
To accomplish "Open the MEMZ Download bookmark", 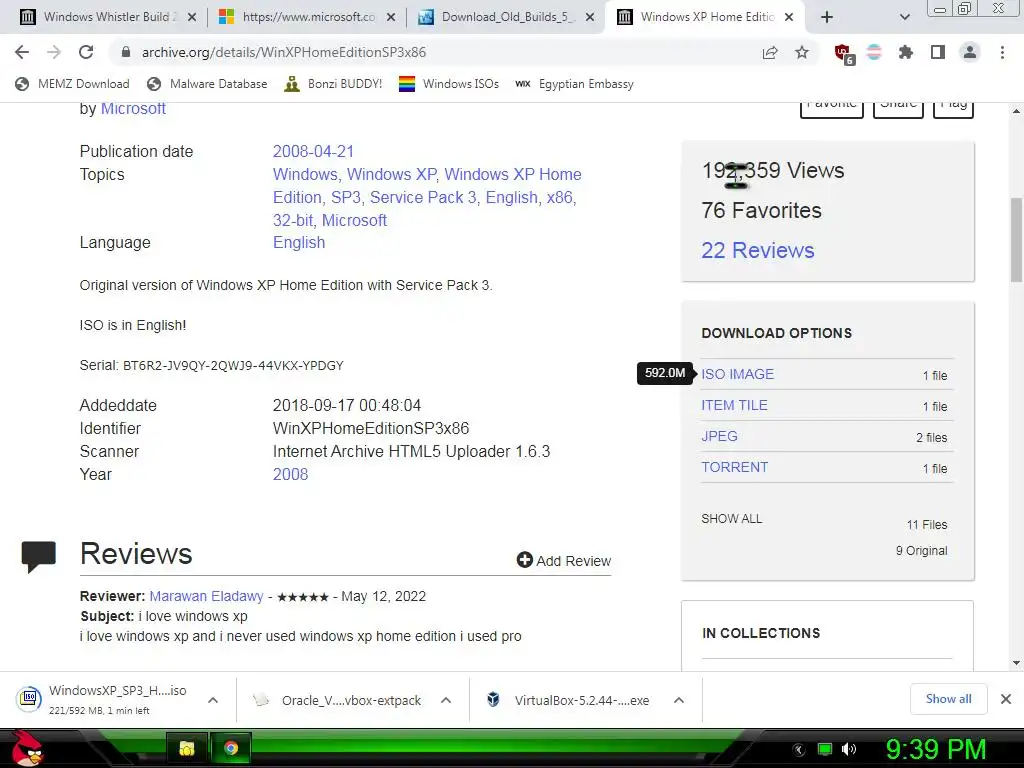I will 72,84.
